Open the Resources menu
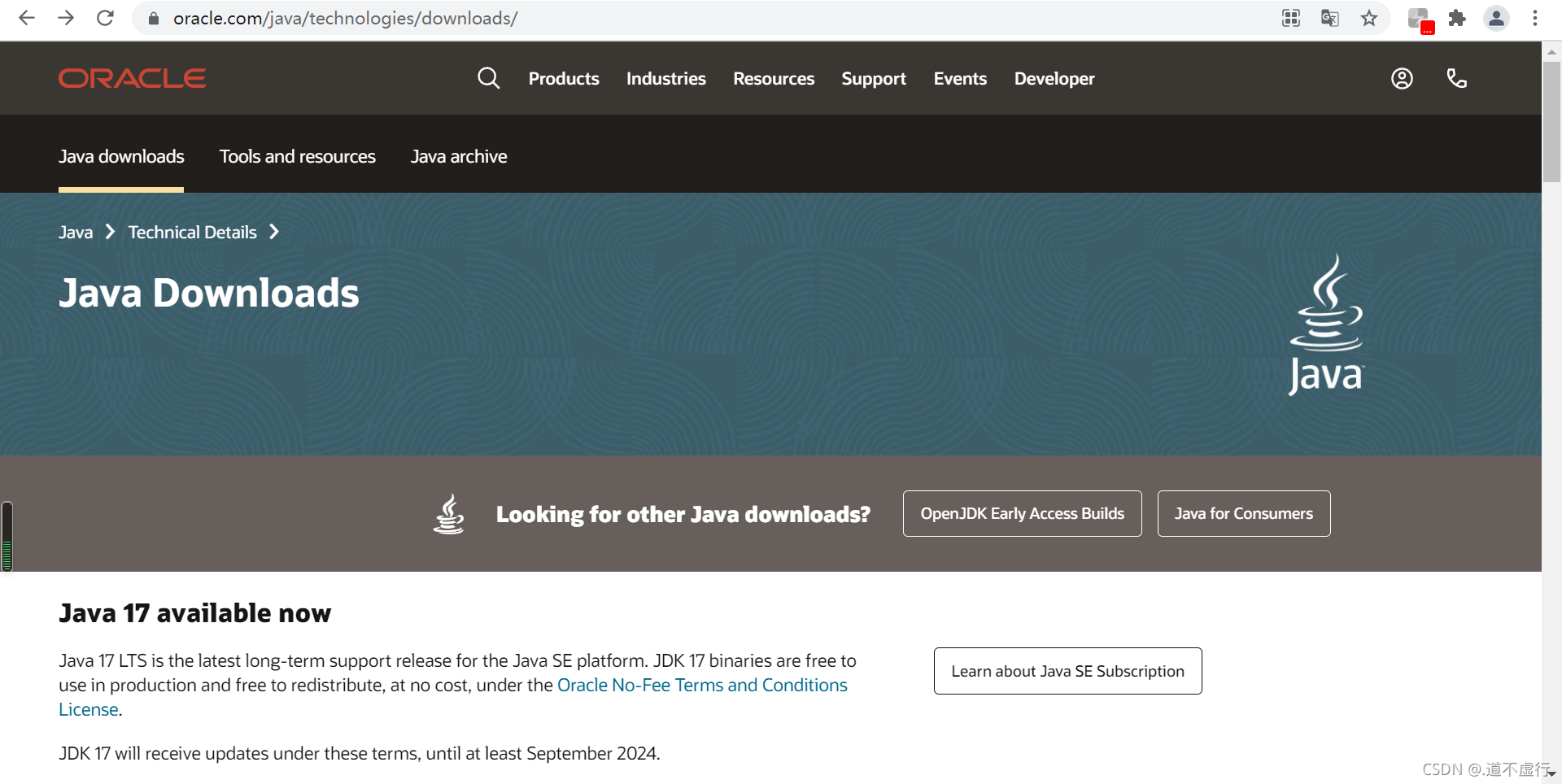 774,78
